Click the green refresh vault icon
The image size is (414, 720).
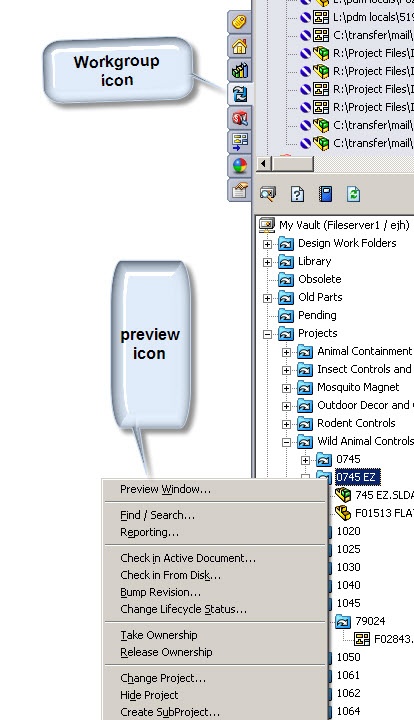[x=353, y=194]
